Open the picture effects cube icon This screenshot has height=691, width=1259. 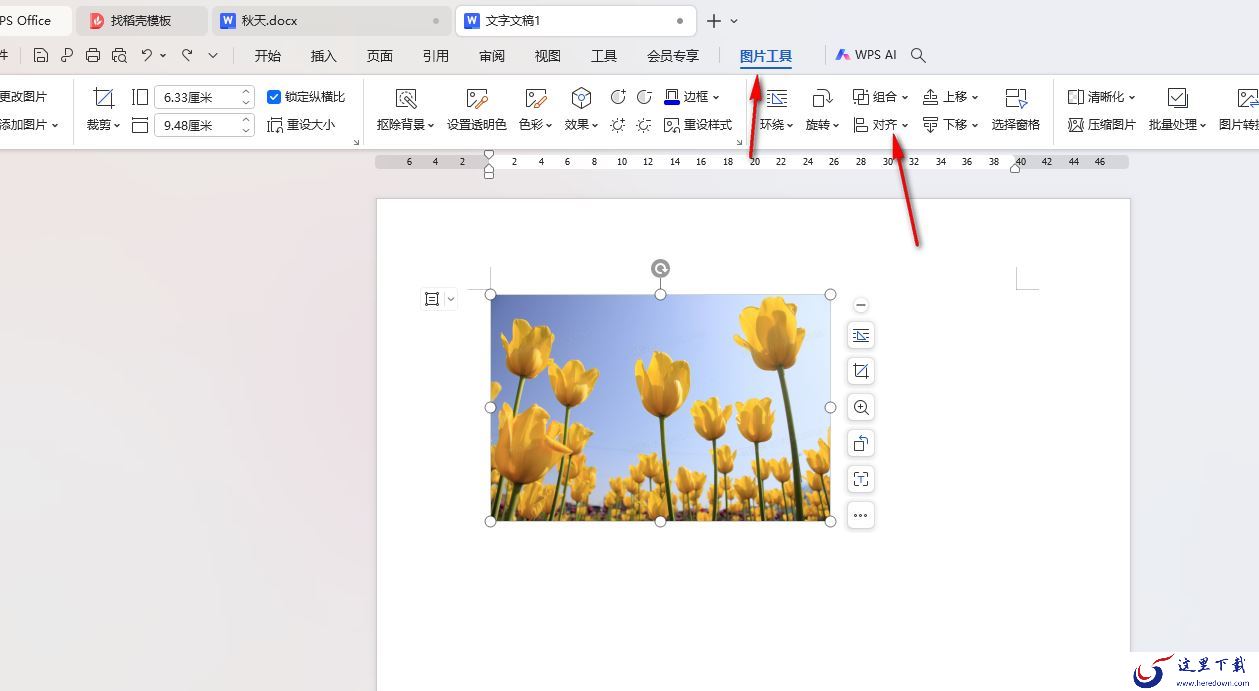pos(581,97)
